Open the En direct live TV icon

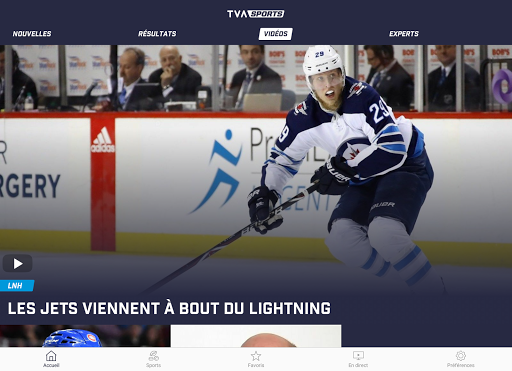coord(358,356)
